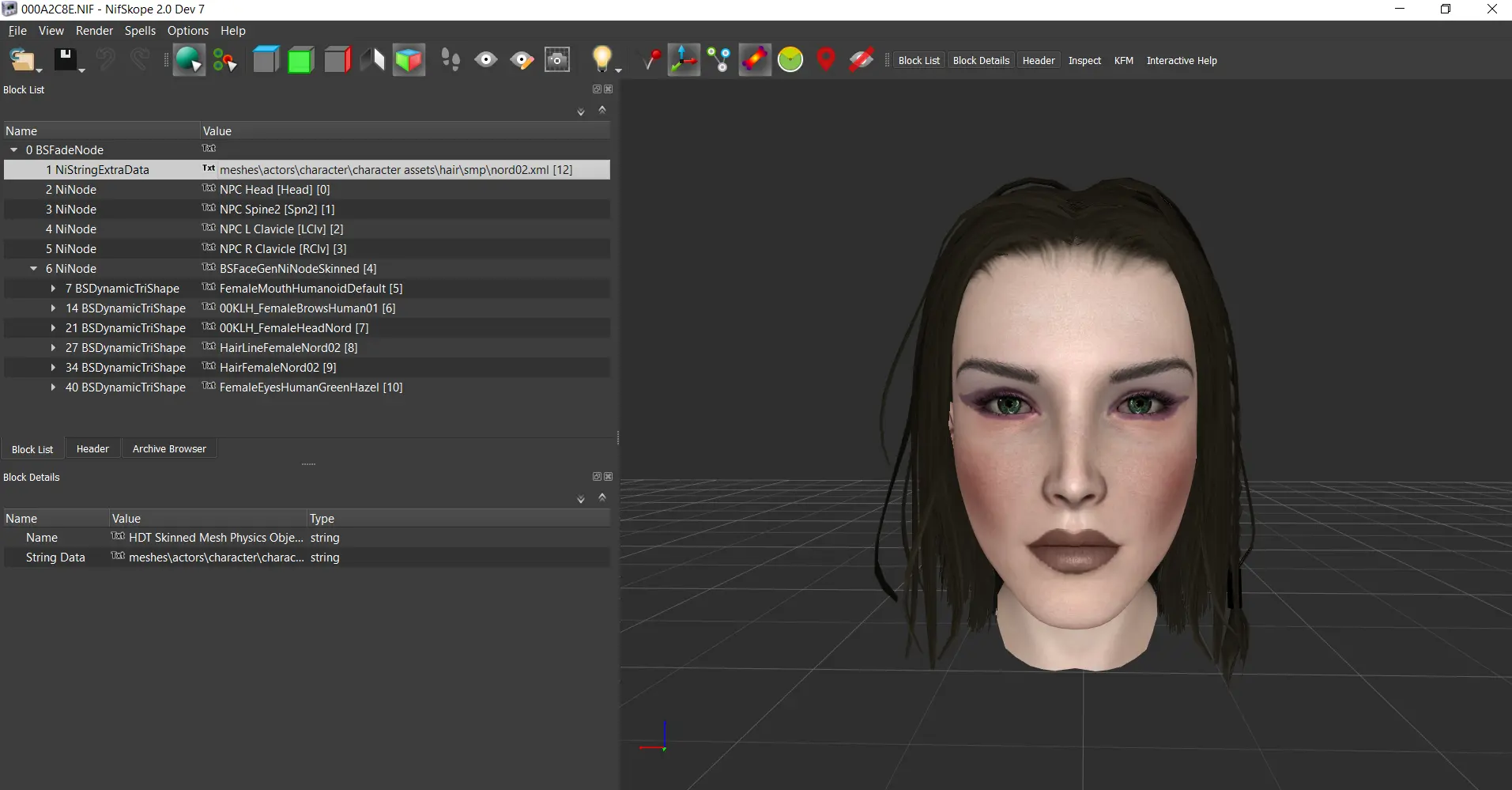The image size is (1512, 790).
Task: Click the Flip view icon
Action: pyautogui.click(x=372, y=60)
